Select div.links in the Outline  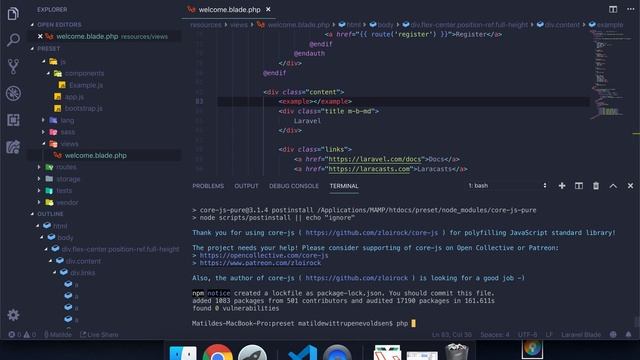tap(82, 273)
